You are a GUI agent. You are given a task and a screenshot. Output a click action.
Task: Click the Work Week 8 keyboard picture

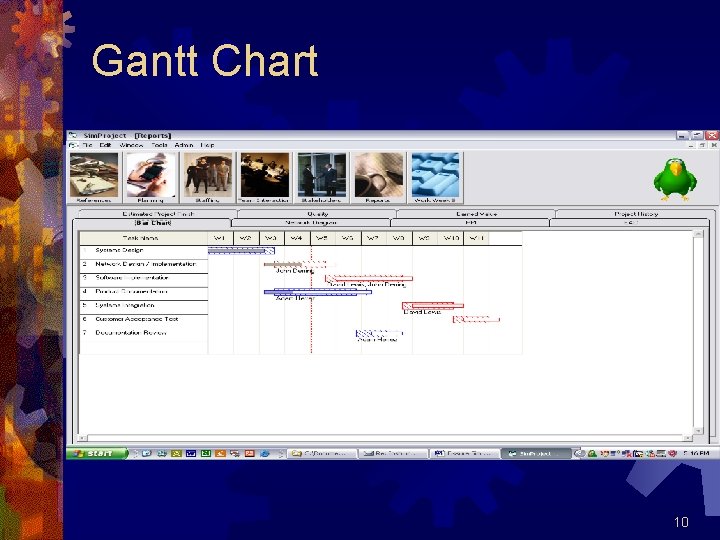(435, 178)
